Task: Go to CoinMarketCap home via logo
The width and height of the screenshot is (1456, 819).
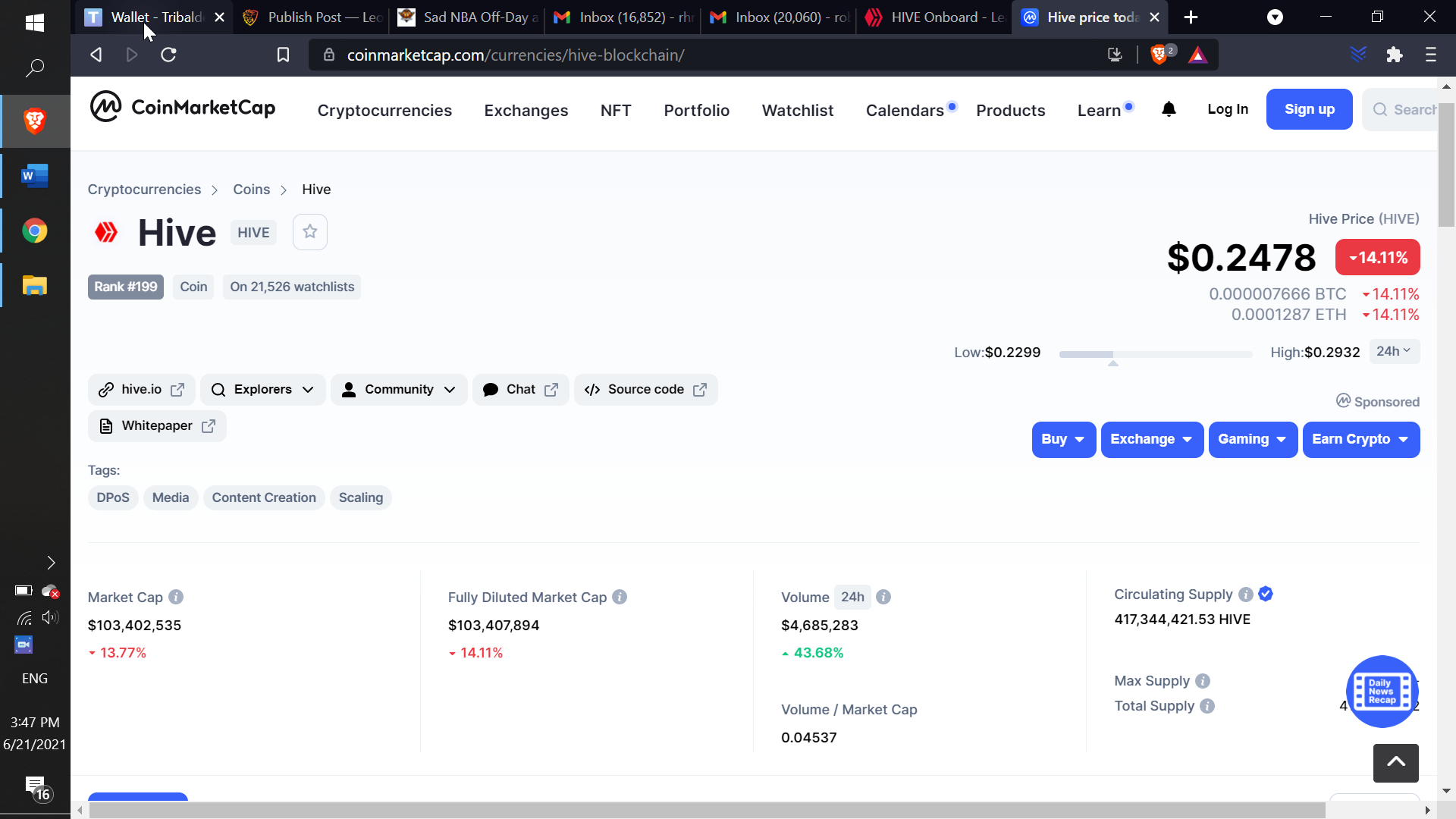Action: [183, 107]
